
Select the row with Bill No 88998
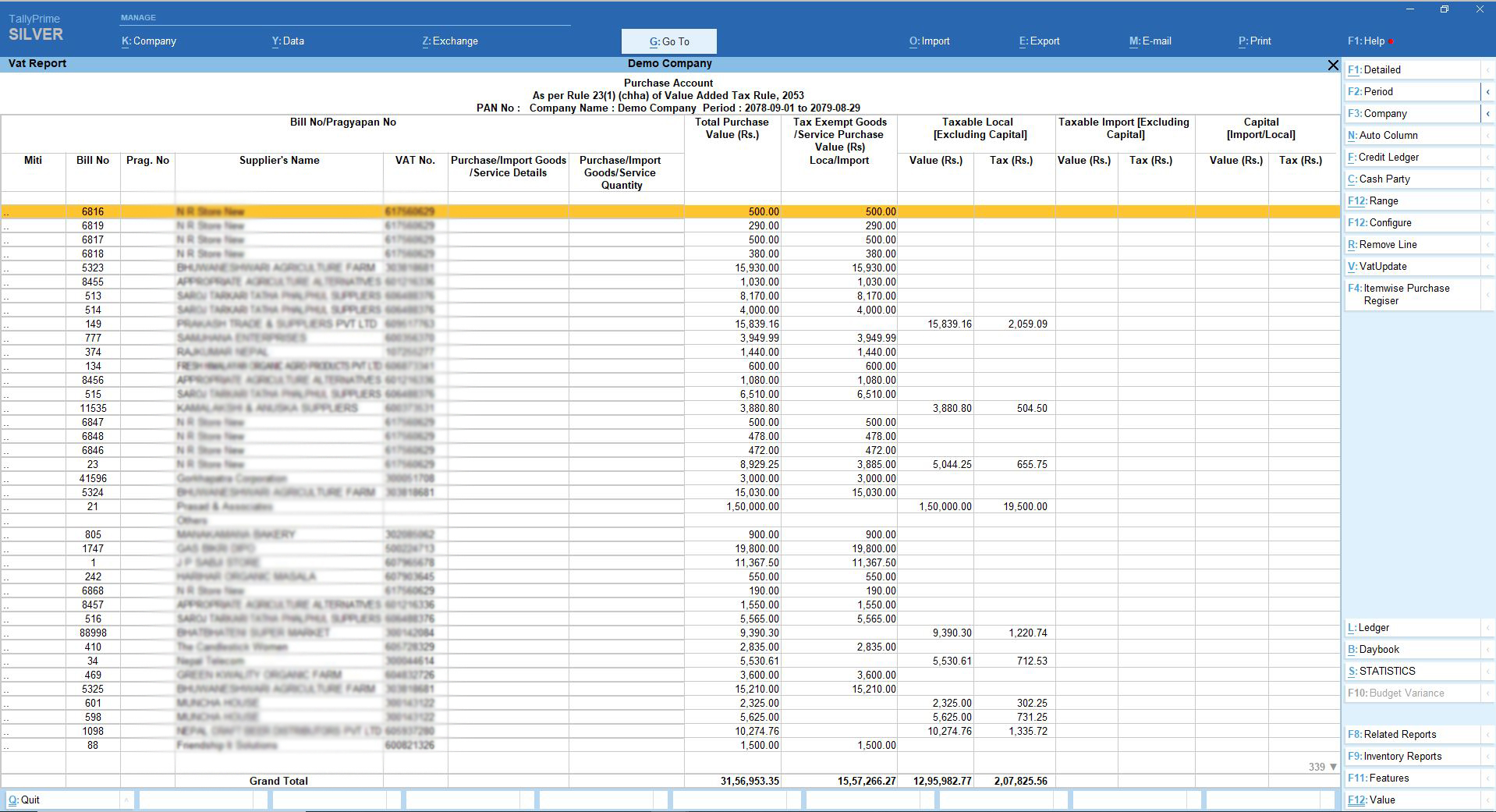670,633
